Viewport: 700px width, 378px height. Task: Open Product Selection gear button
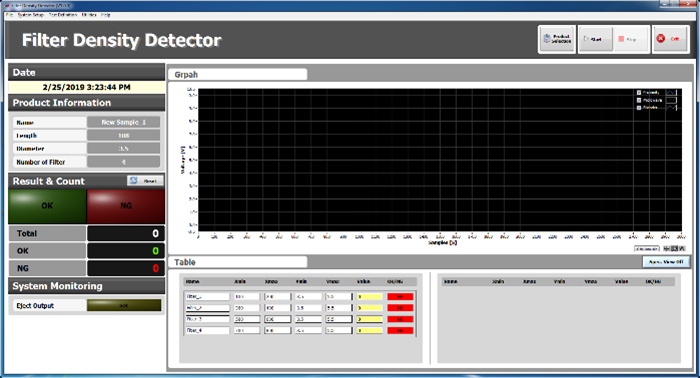[557, 39]
